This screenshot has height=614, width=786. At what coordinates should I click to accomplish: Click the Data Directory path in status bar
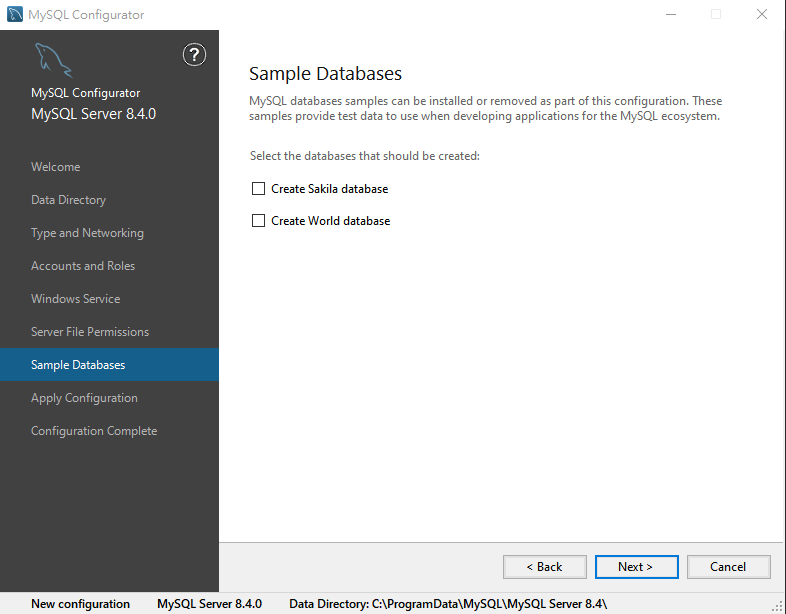point(448,604)
